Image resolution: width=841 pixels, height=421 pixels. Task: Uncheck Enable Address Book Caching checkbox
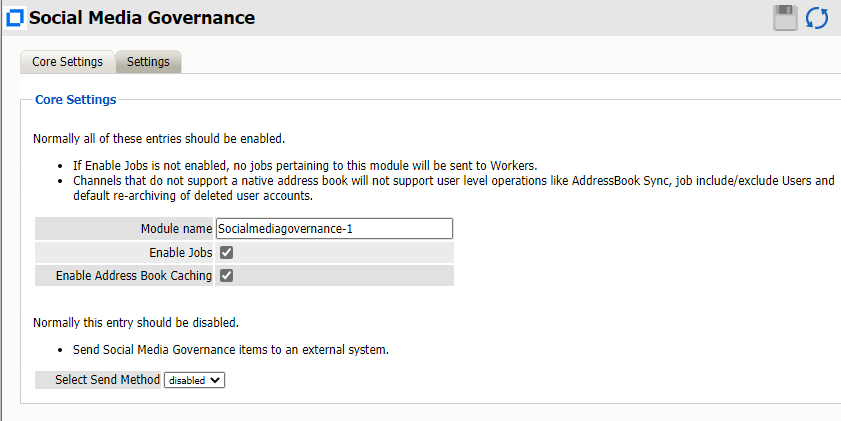point(227,276)
